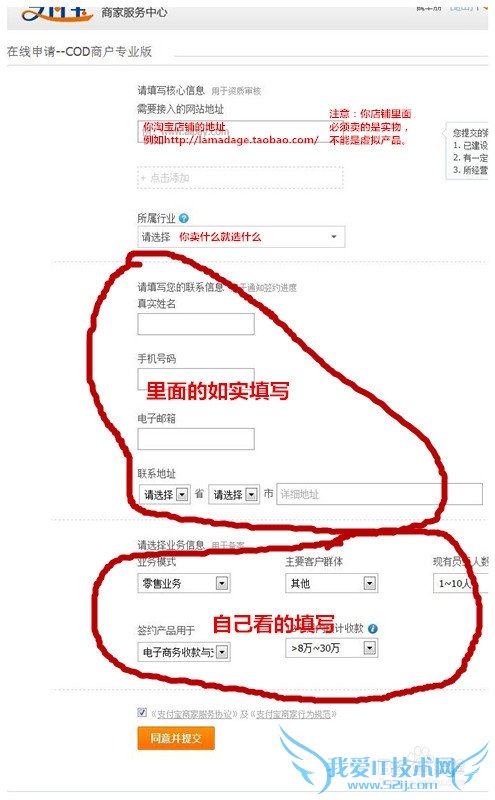Open the 所属行业 industry dropdown
The height and width of the screenshot is (800, 495).
241,237
